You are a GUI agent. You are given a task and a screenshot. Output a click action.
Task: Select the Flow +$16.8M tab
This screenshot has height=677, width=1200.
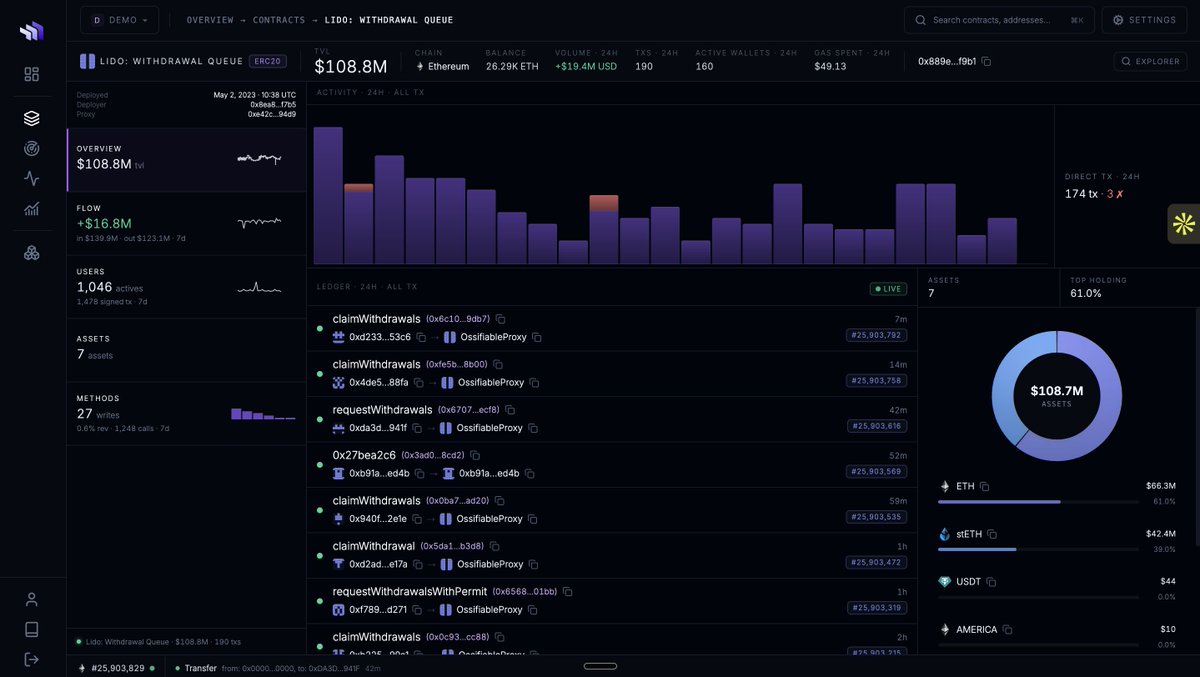pos(187,223)
